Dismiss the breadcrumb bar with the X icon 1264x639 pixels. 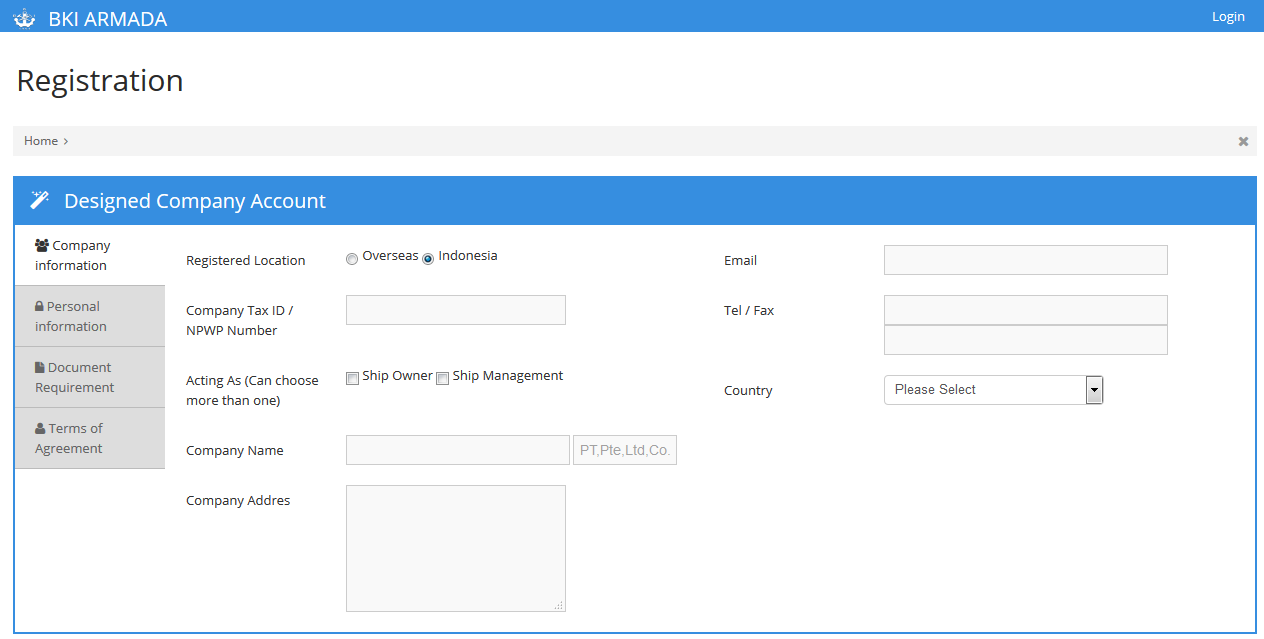pyautogui.click(x=1243, y=141)
